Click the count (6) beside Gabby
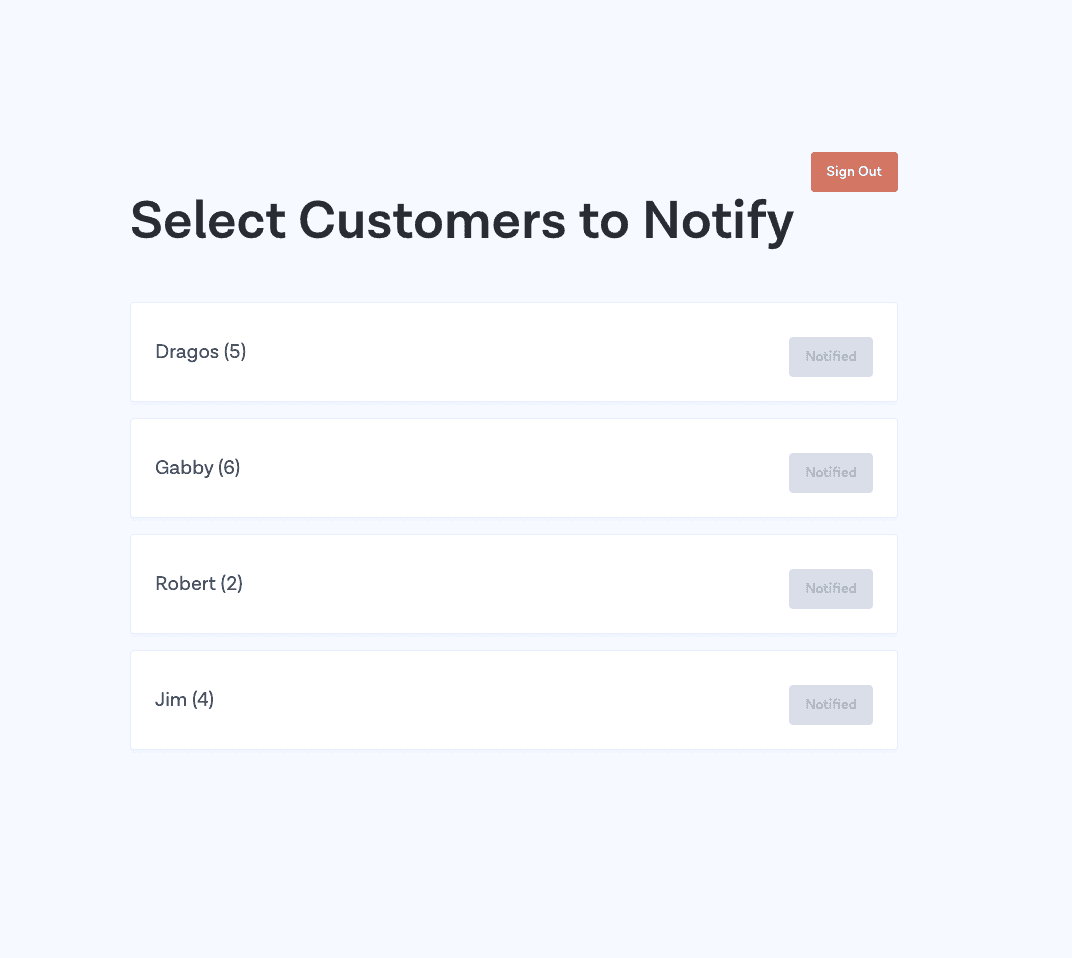The height and width of the screenshot is (958, 1072). (229, 468)
